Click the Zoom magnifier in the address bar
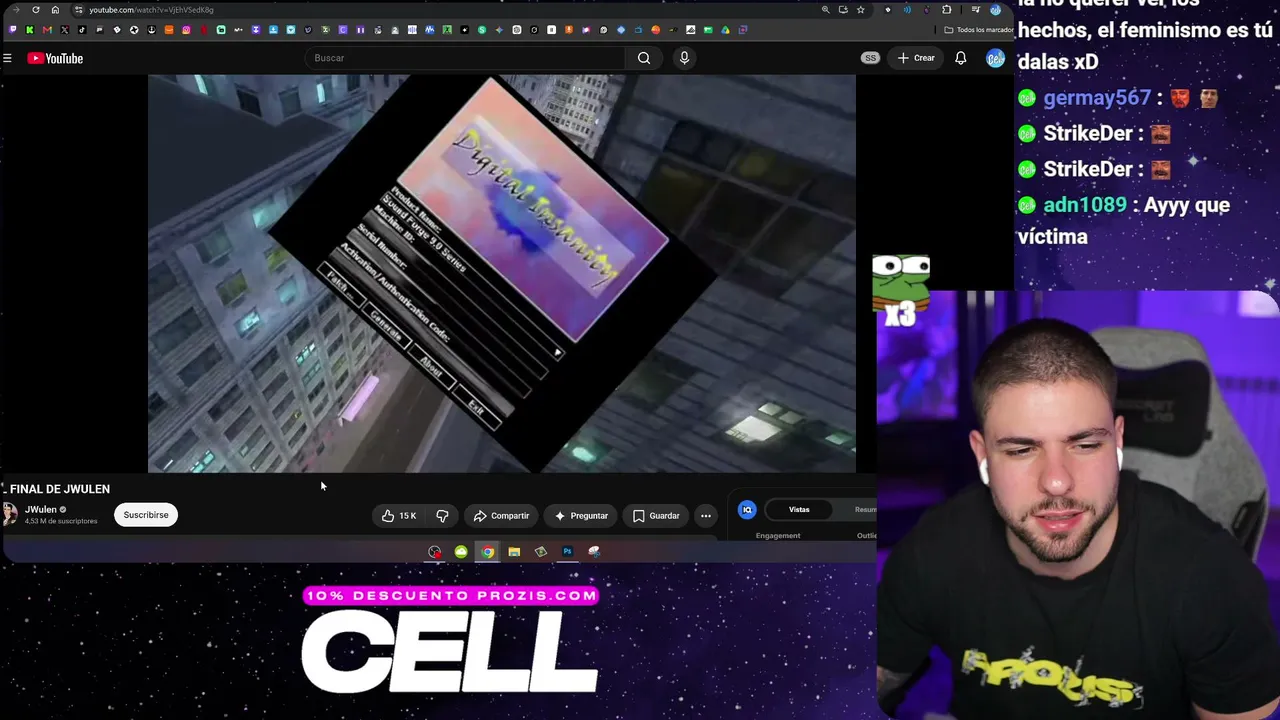The image size is (1280, 720). pos(825,10)
